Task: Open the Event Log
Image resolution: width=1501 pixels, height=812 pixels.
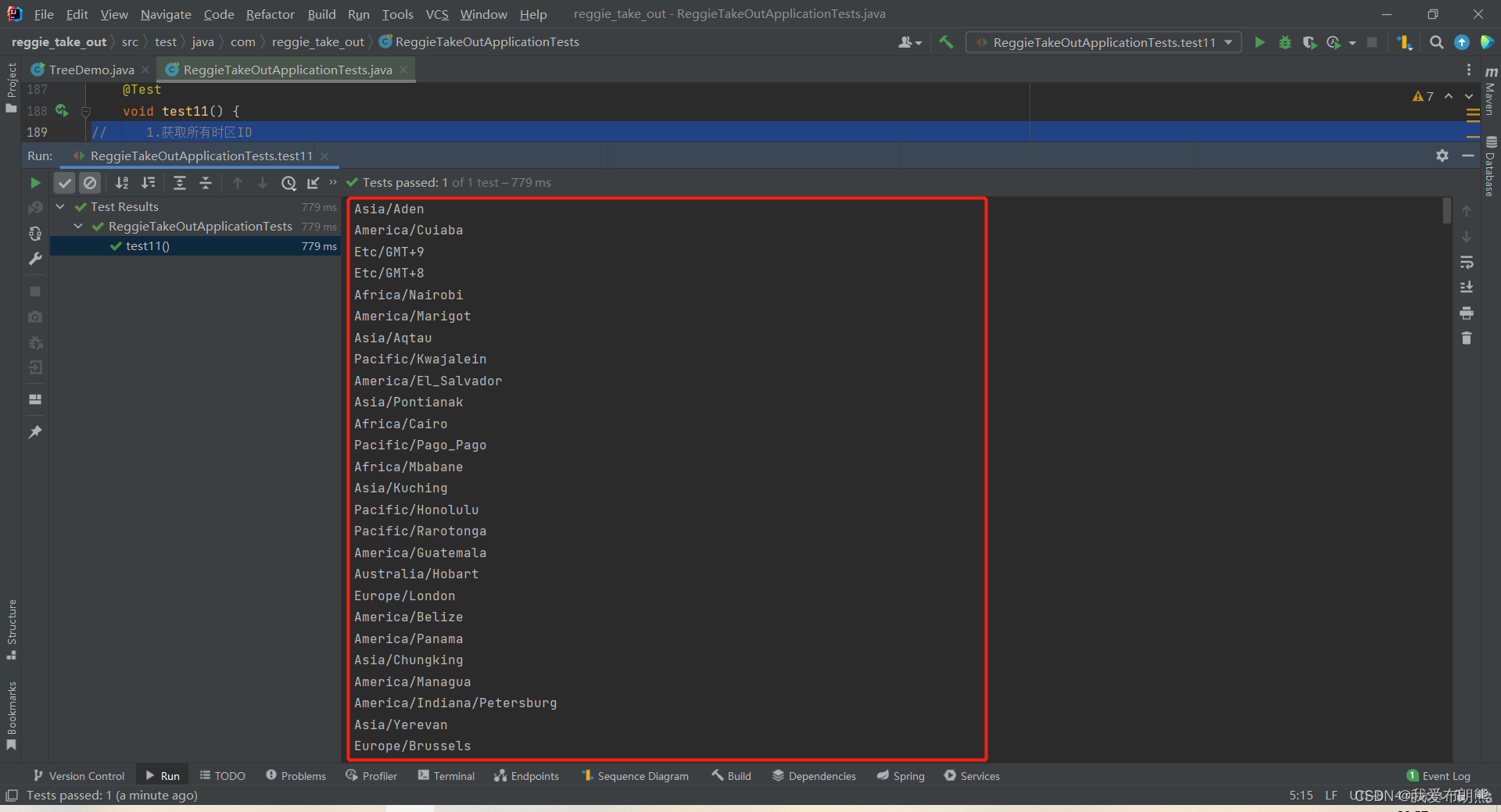Action: pyautogui.click(x=1438, y=776)
